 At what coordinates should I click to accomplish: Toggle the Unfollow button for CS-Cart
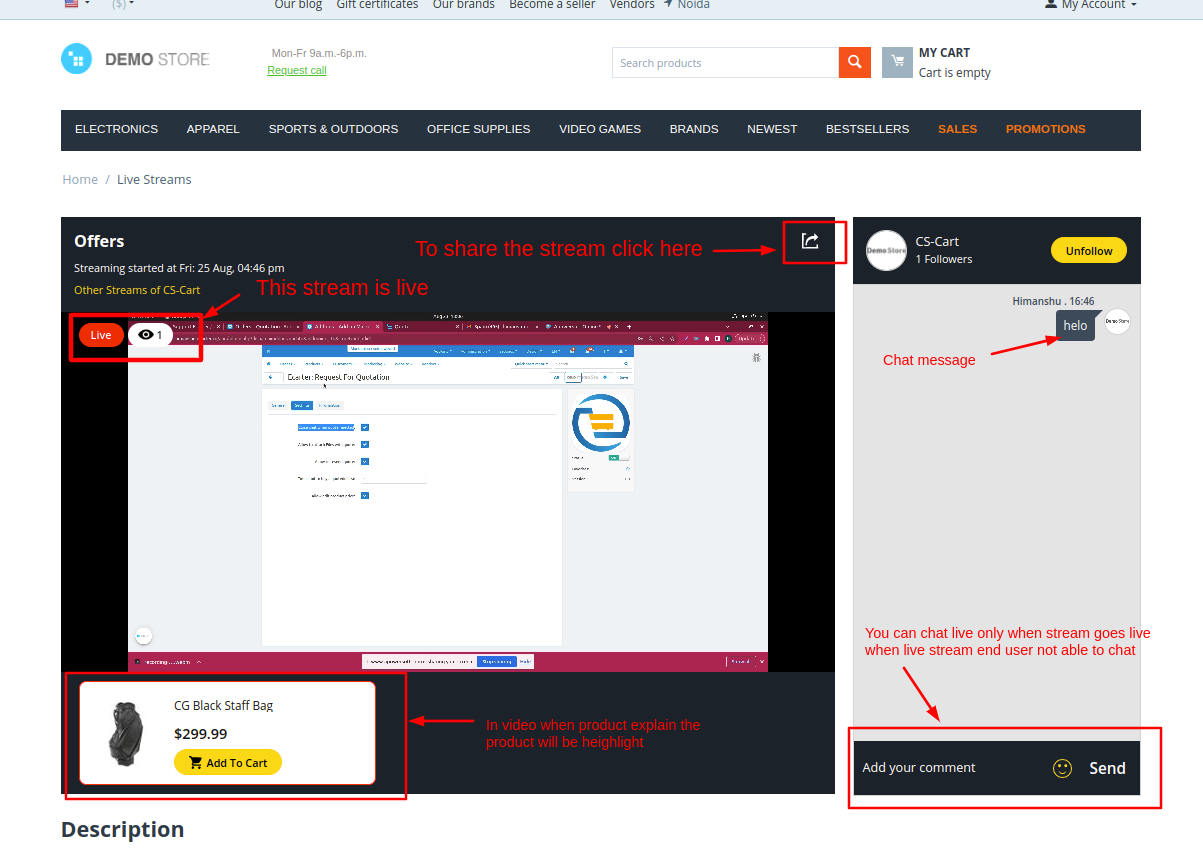[x=1088, y=251]
